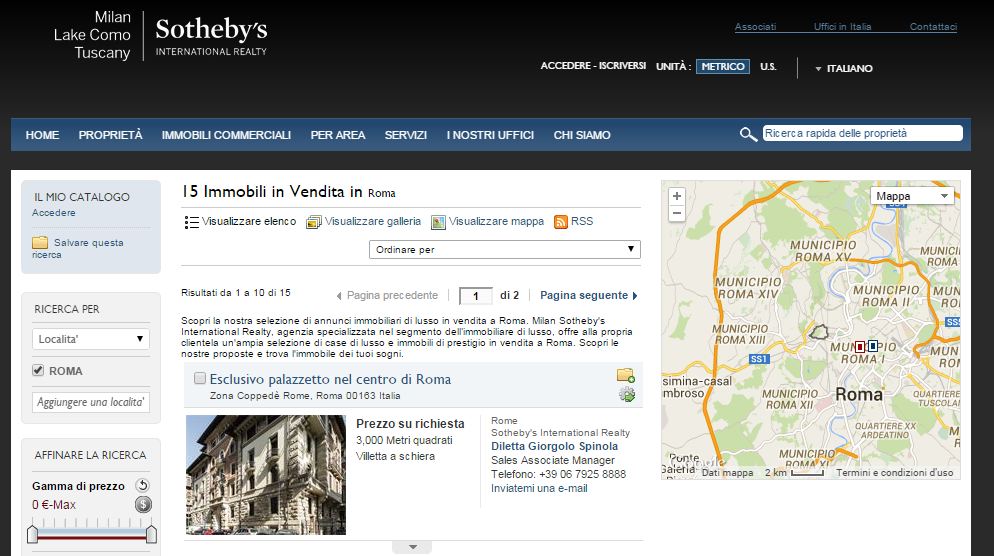Click the save-to-folder icon on listing
Screen dimensions: 994x556
click(626, 376)
